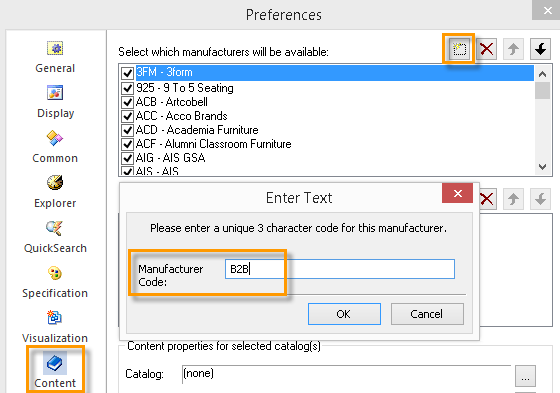
Task: Click into the Manufacturer Code text field
Action: tap(340, 269)
